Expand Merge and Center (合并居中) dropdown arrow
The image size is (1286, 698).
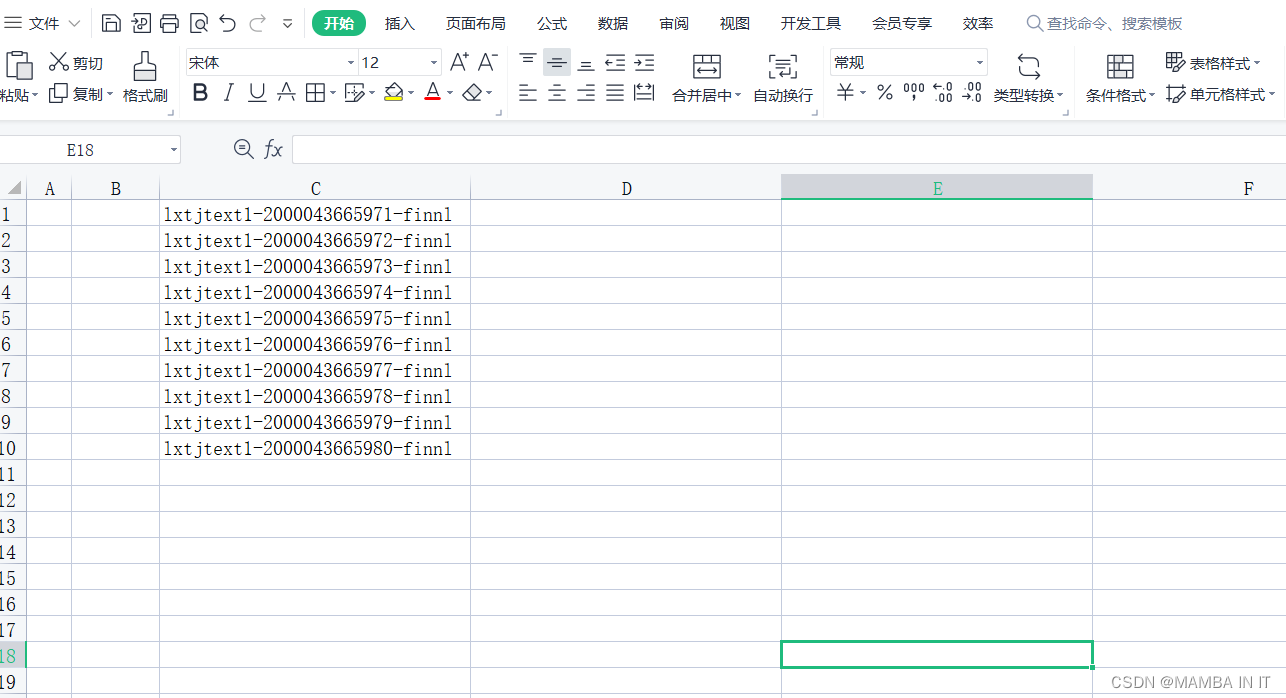tap(738, 96)
